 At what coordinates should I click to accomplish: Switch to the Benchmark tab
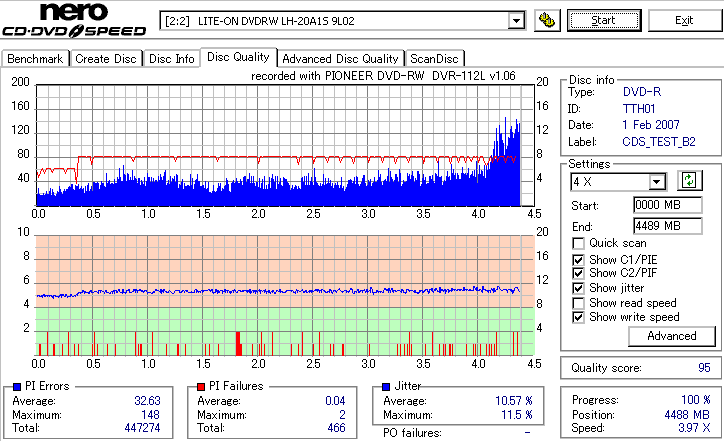click(35, 59)
